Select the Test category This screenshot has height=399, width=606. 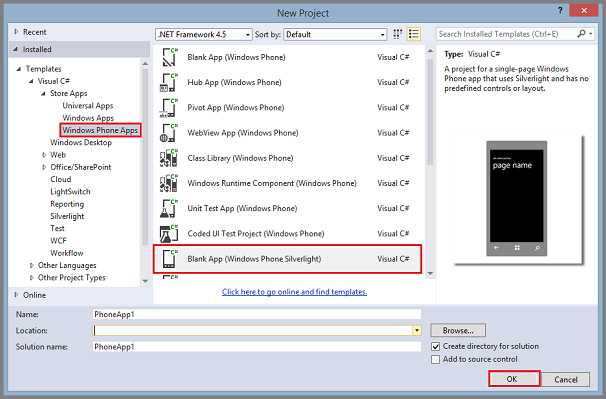pyautogui.click(x=57, y=228)
